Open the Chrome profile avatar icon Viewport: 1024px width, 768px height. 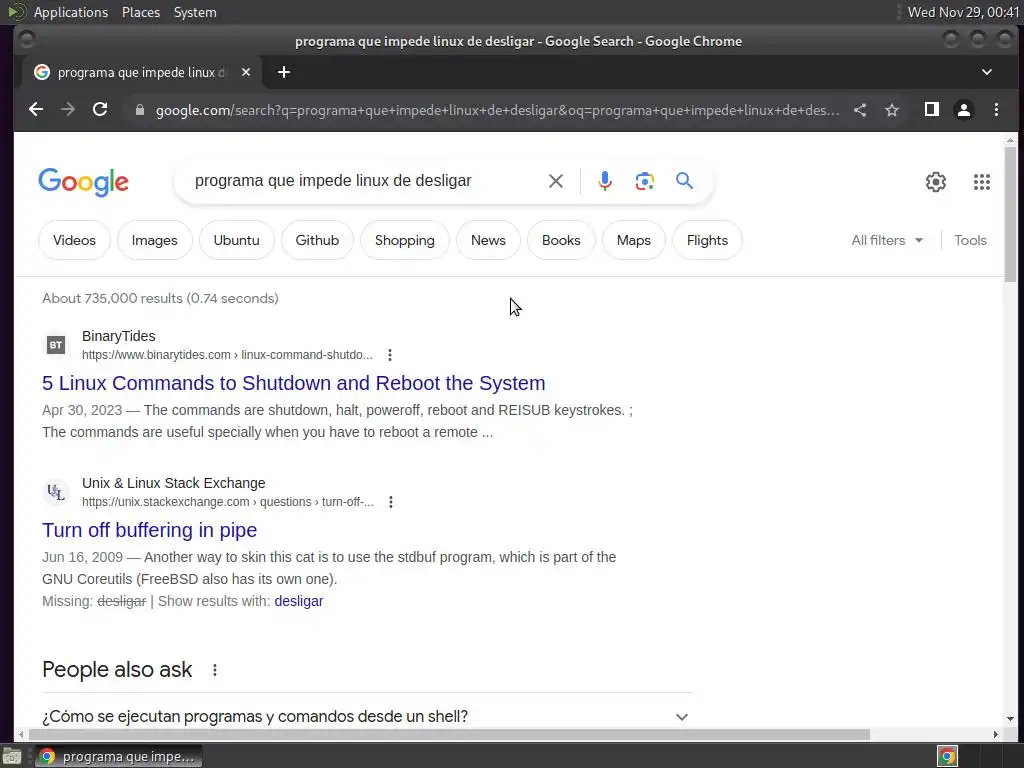tap(964, 110)
